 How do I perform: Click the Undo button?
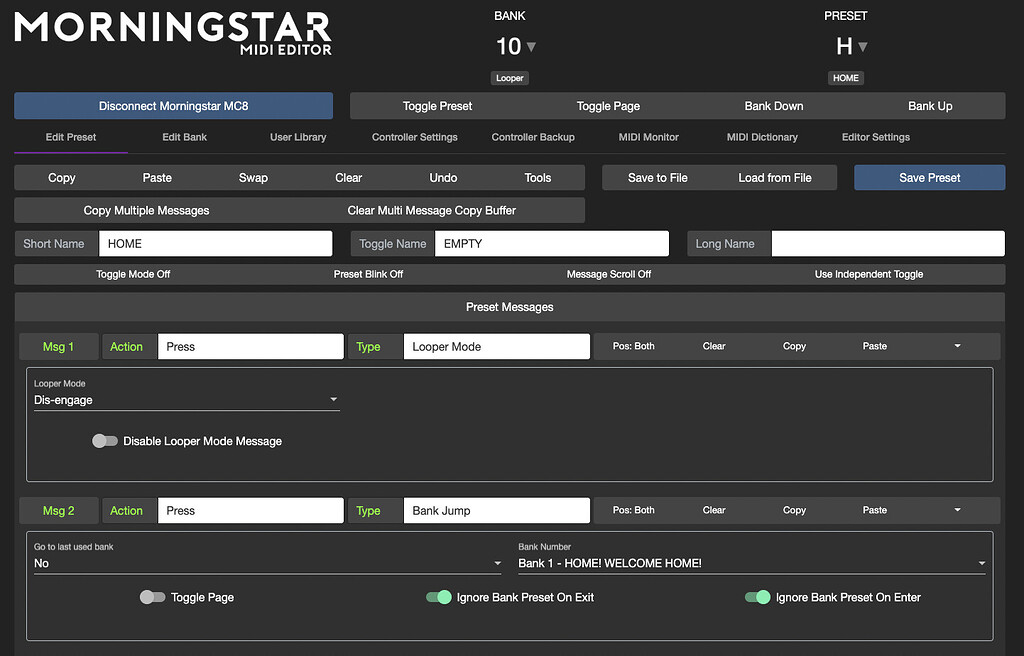pos(443,177)
